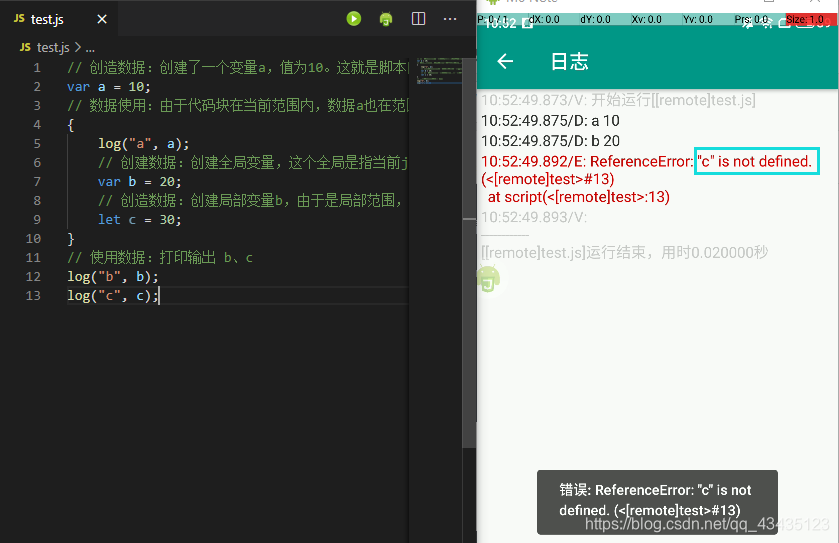The image size is (839, 543).
Task: Click the editor vertical scrollbar
Action: (469, 251)
